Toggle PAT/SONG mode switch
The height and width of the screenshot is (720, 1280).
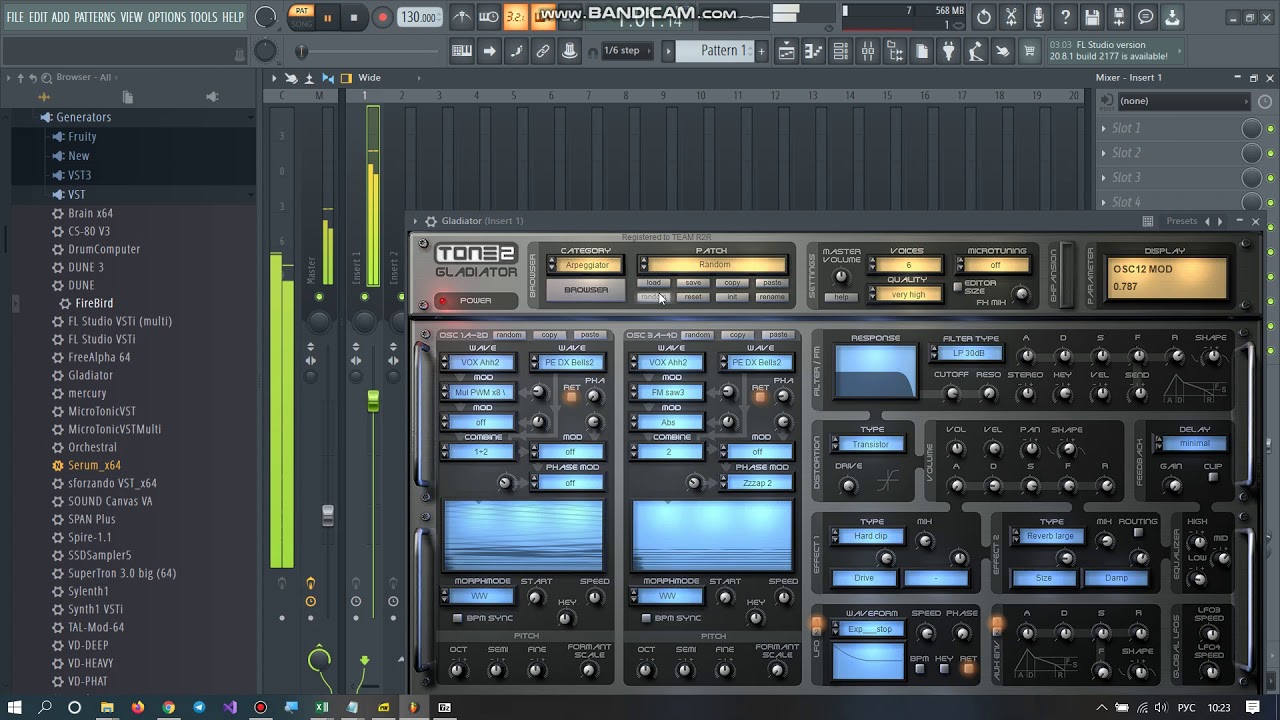300,17
